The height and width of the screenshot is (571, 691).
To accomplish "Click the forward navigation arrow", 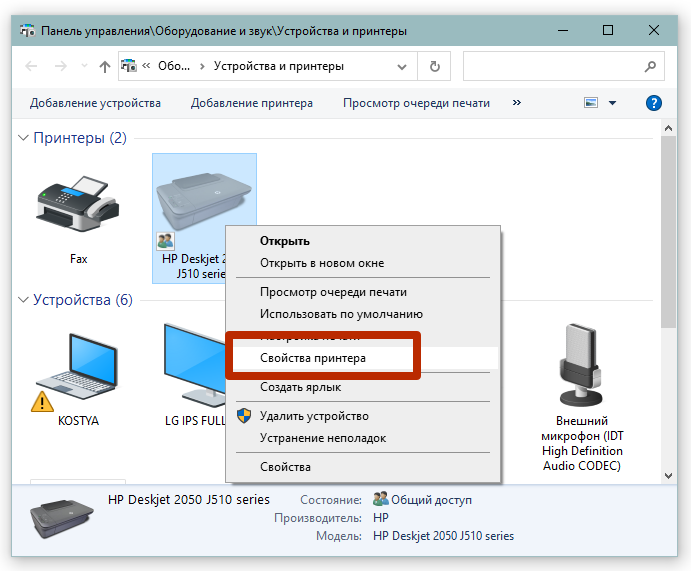I will click(x=60, y=66).
